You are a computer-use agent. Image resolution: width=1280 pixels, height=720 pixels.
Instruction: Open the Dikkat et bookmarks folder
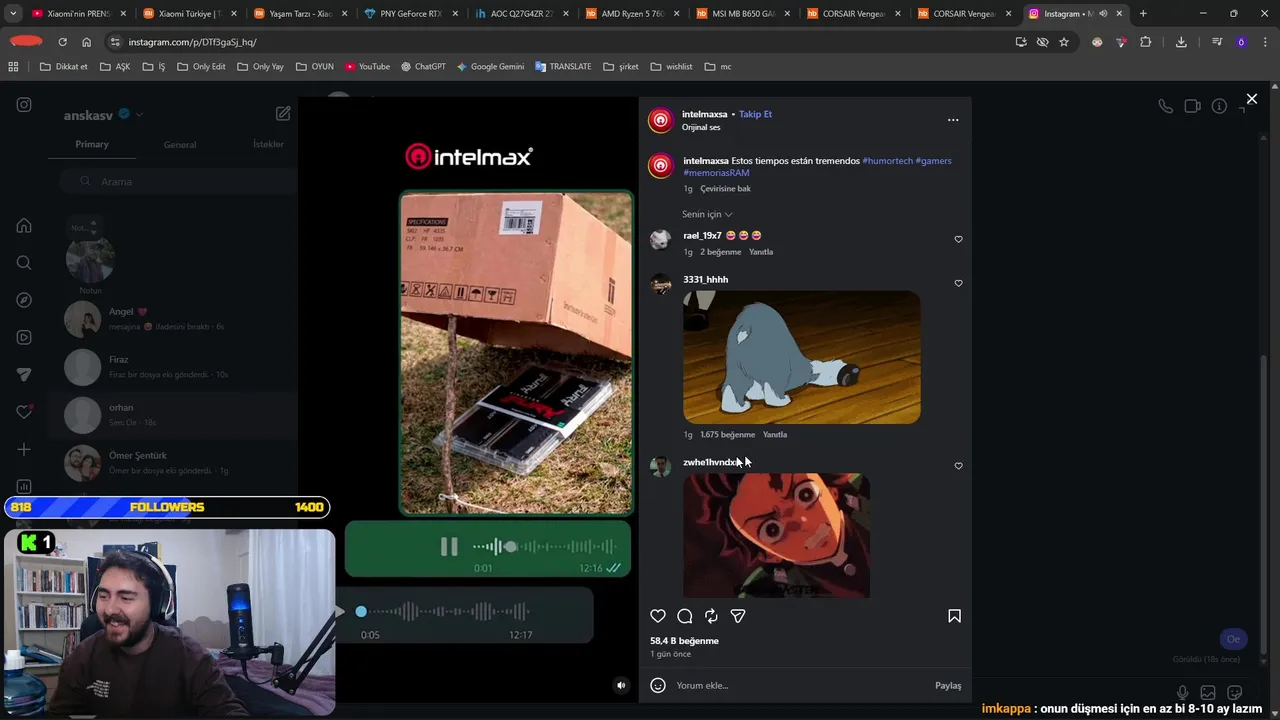64,67
